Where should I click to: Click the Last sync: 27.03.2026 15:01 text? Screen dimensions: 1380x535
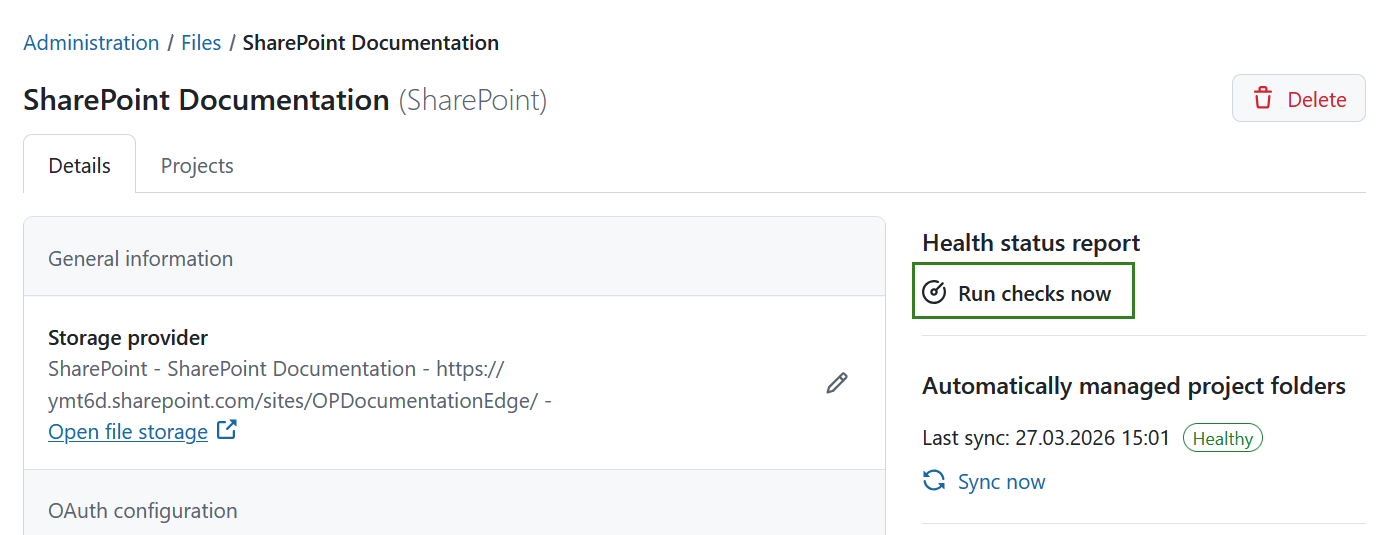1046,438
